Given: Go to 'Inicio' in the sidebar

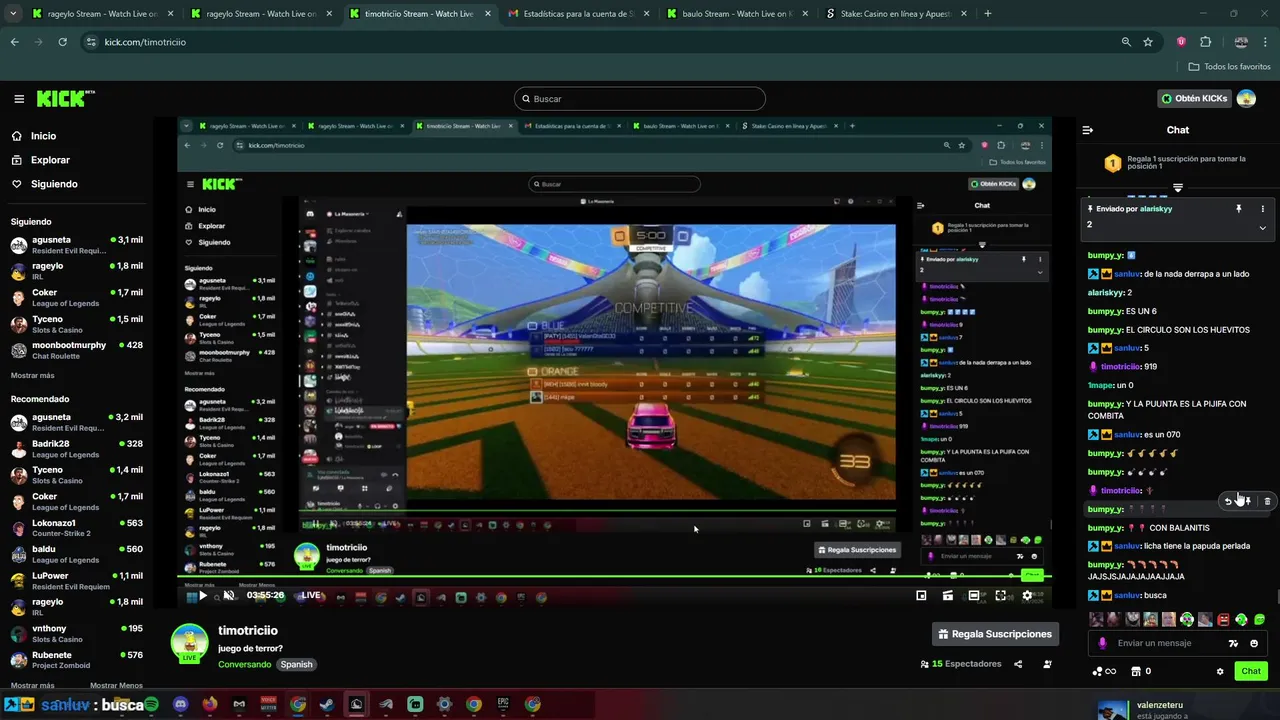Looking at the screenshot, I should [x=43, y=136].
